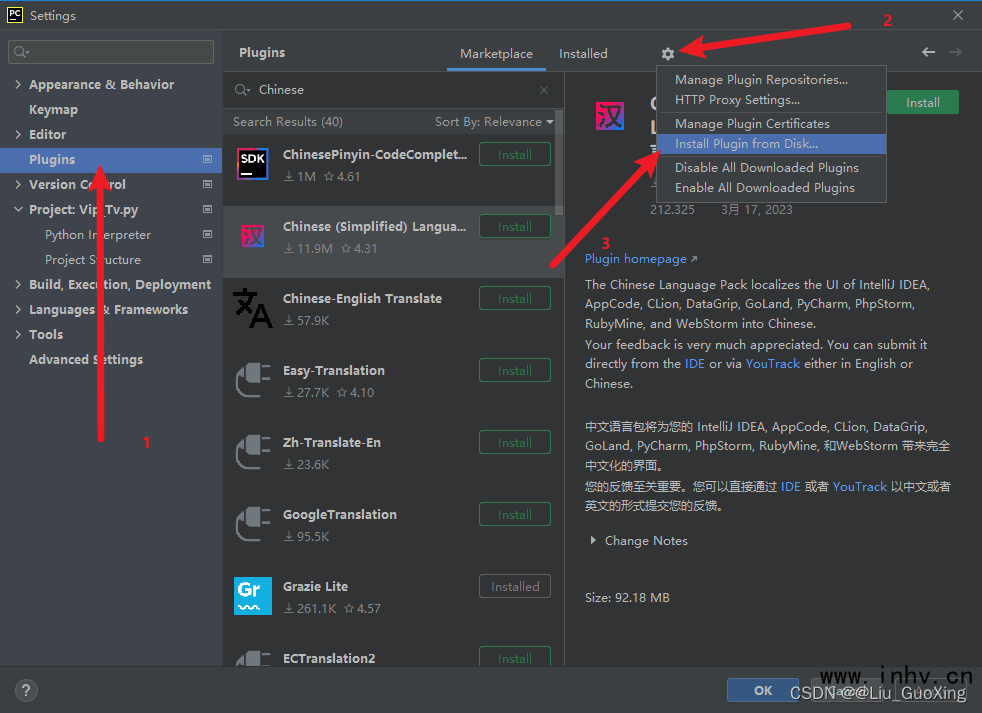982x713 pixels.
Task: Select Plugins in the settings tree
Action: pos(111,160)
